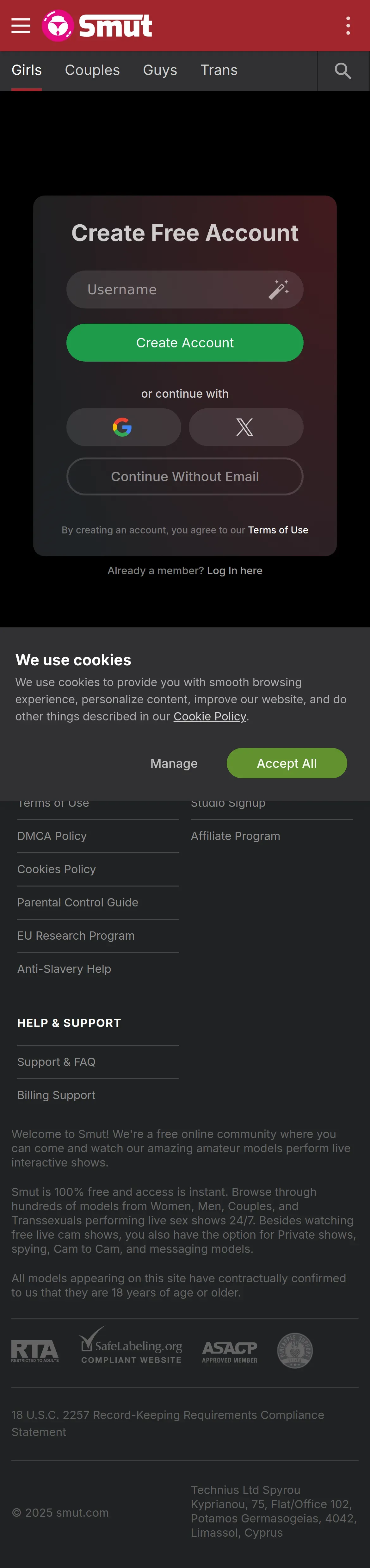Screen dimensions: 370x1568
Task: Open the Cookie Policy link in banner
Action: point(209,716)
